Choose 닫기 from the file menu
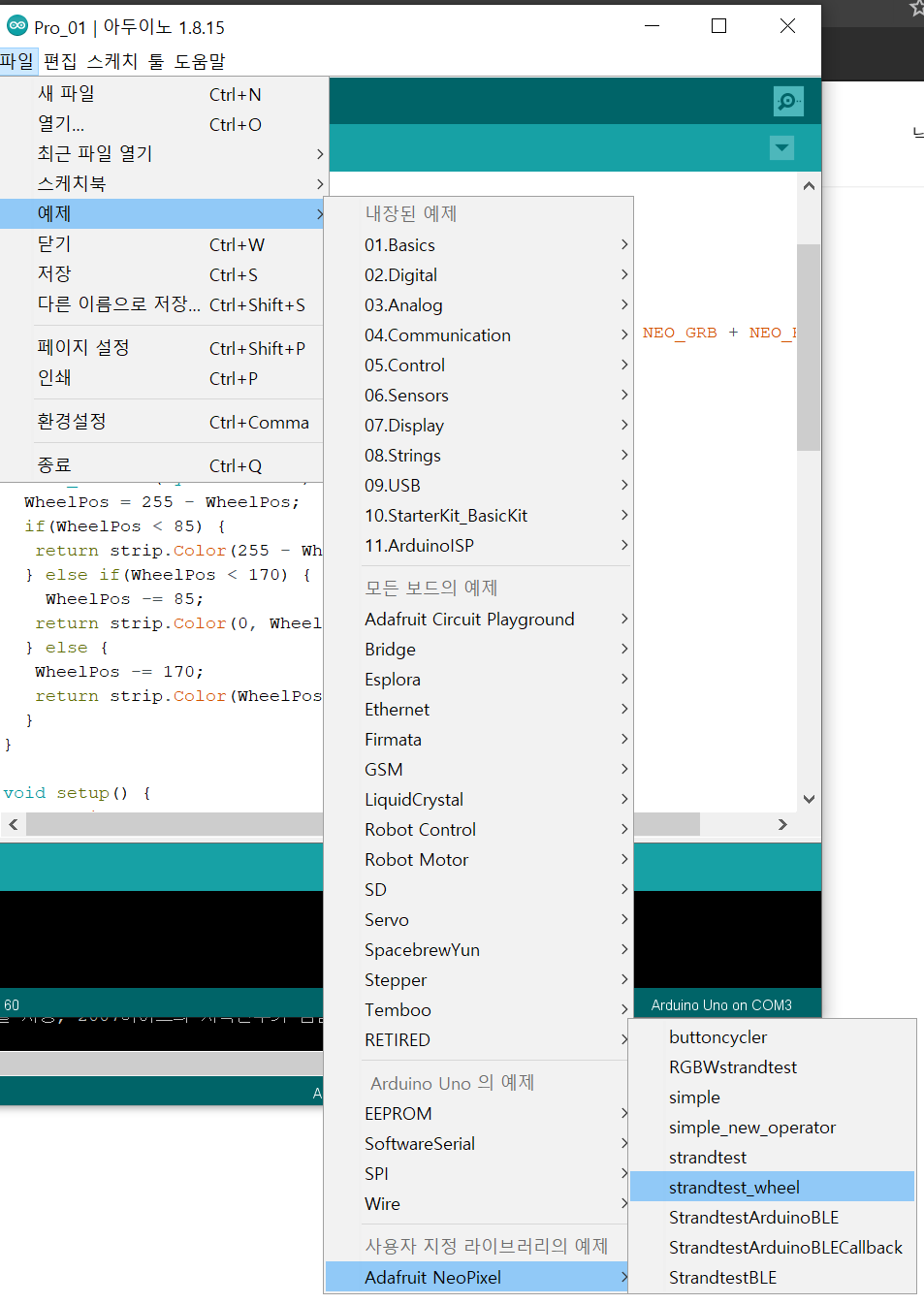924x1304 pixels. 163,244
